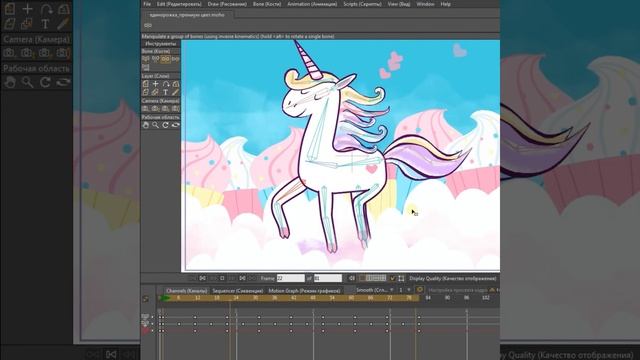Foreground window: select Shear Layer tool, top row end
The image size is (640, 360).
(176, 84)
